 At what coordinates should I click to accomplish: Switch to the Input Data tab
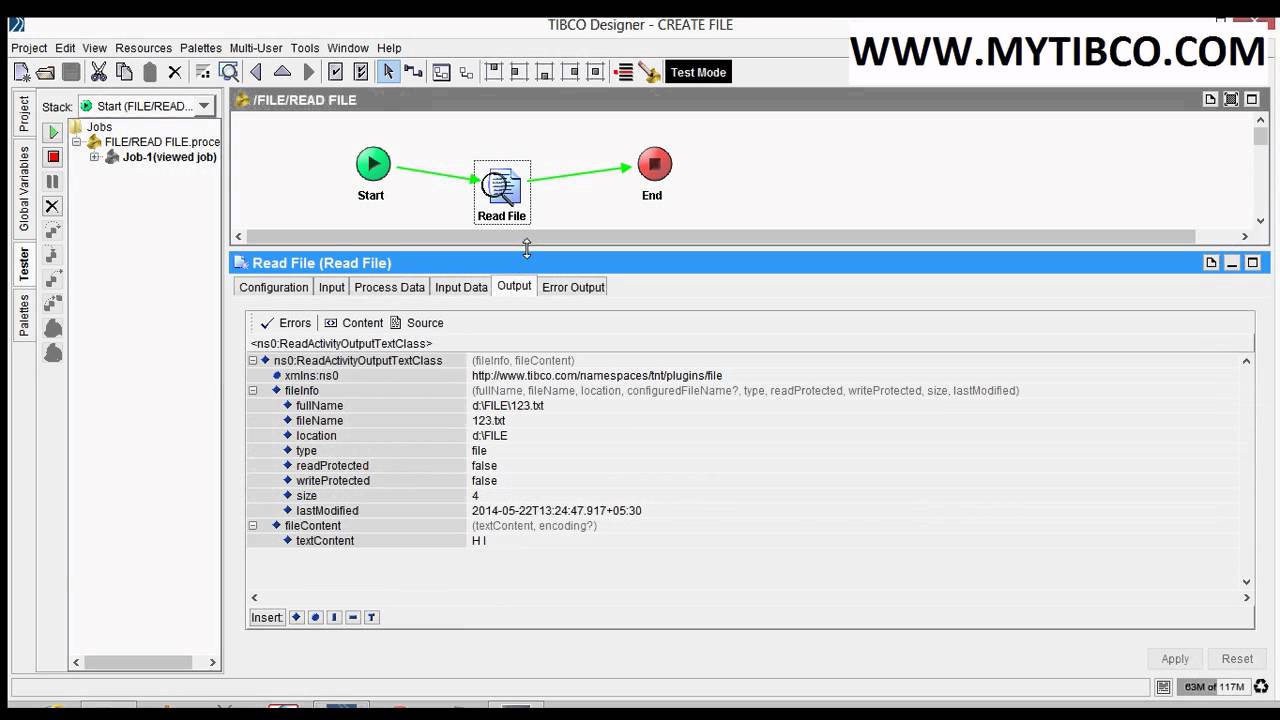point(461,287)
